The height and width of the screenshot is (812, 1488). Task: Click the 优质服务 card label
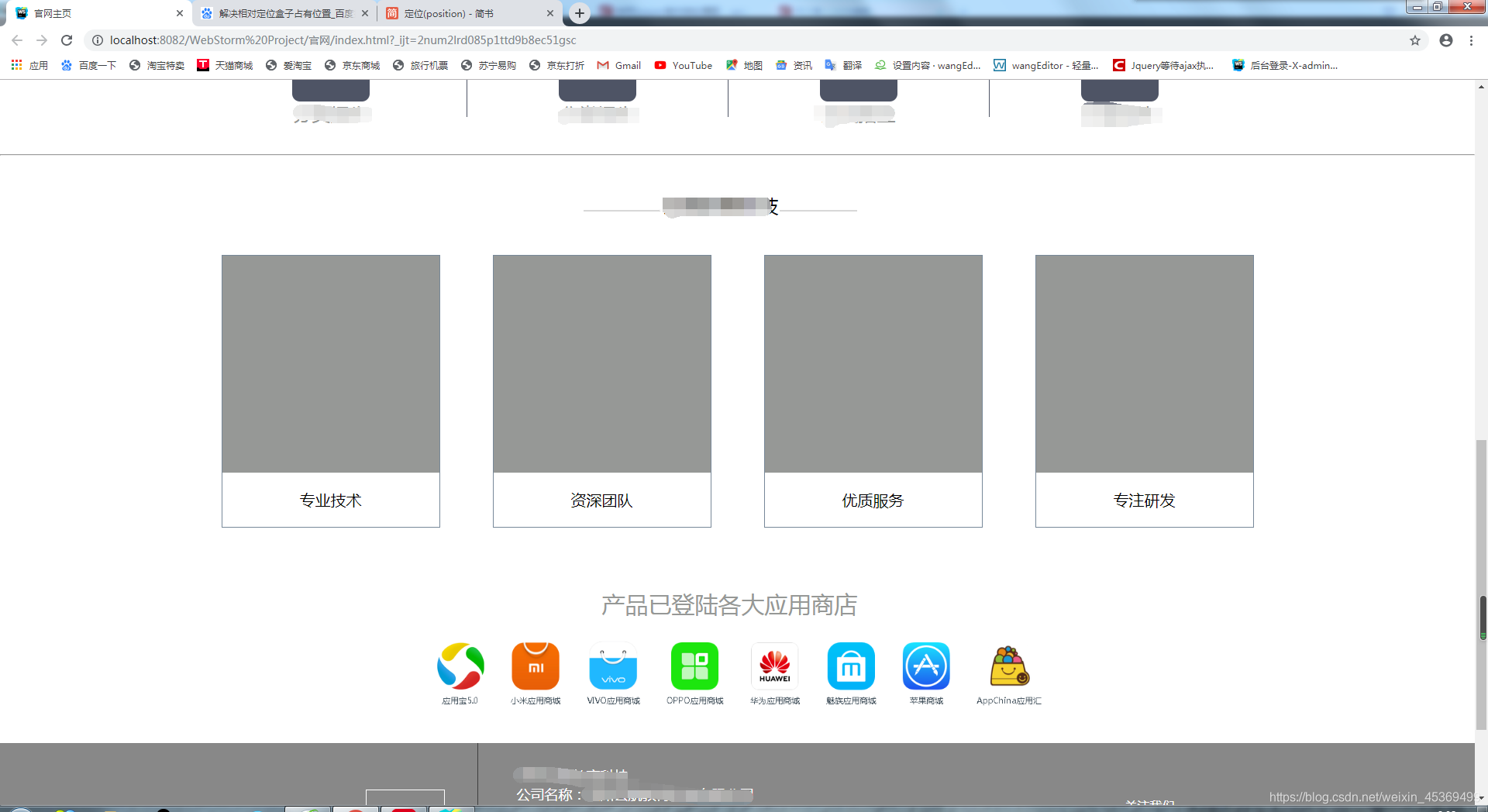(873, 501)
